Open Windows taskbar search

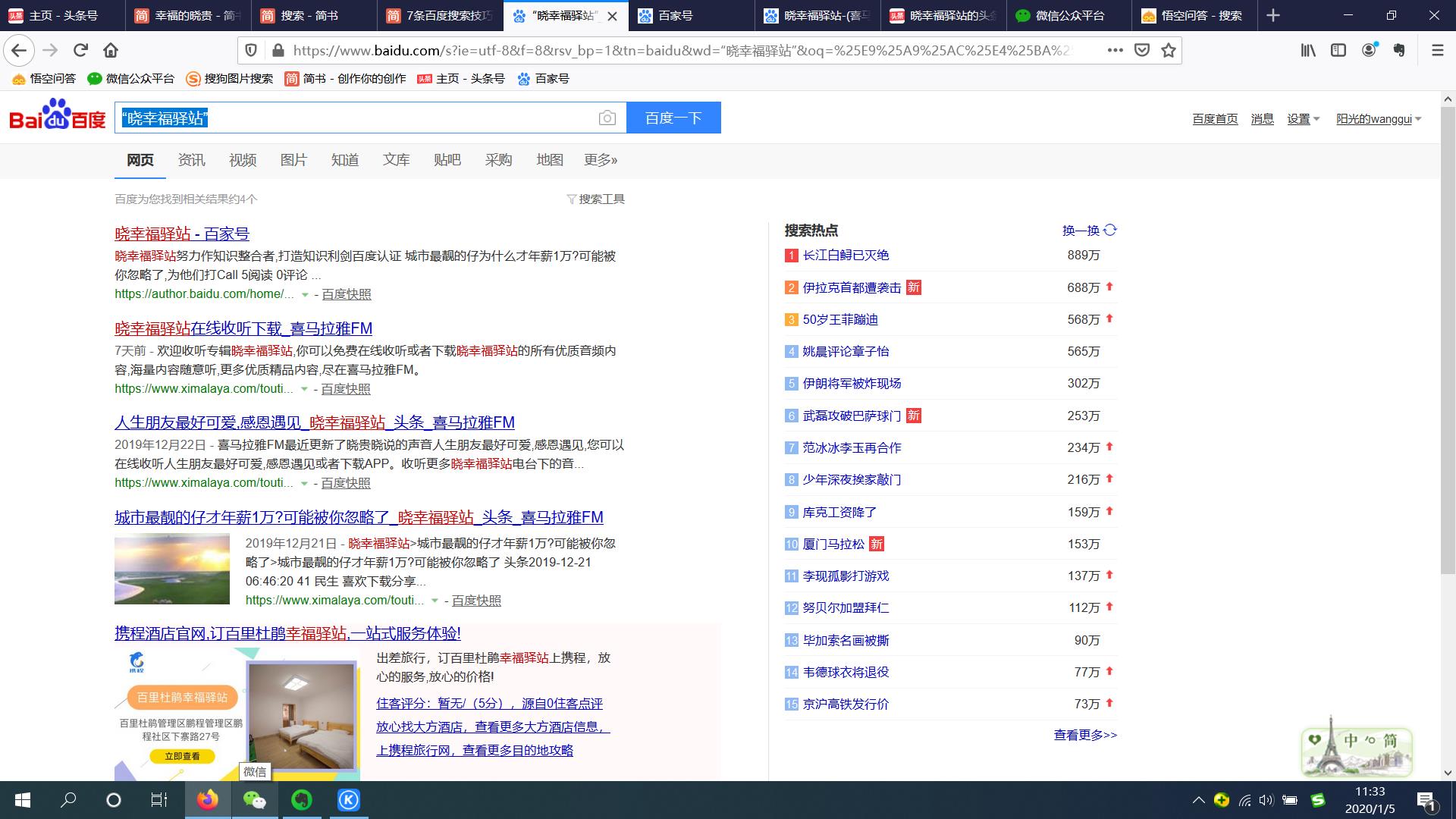68,800
